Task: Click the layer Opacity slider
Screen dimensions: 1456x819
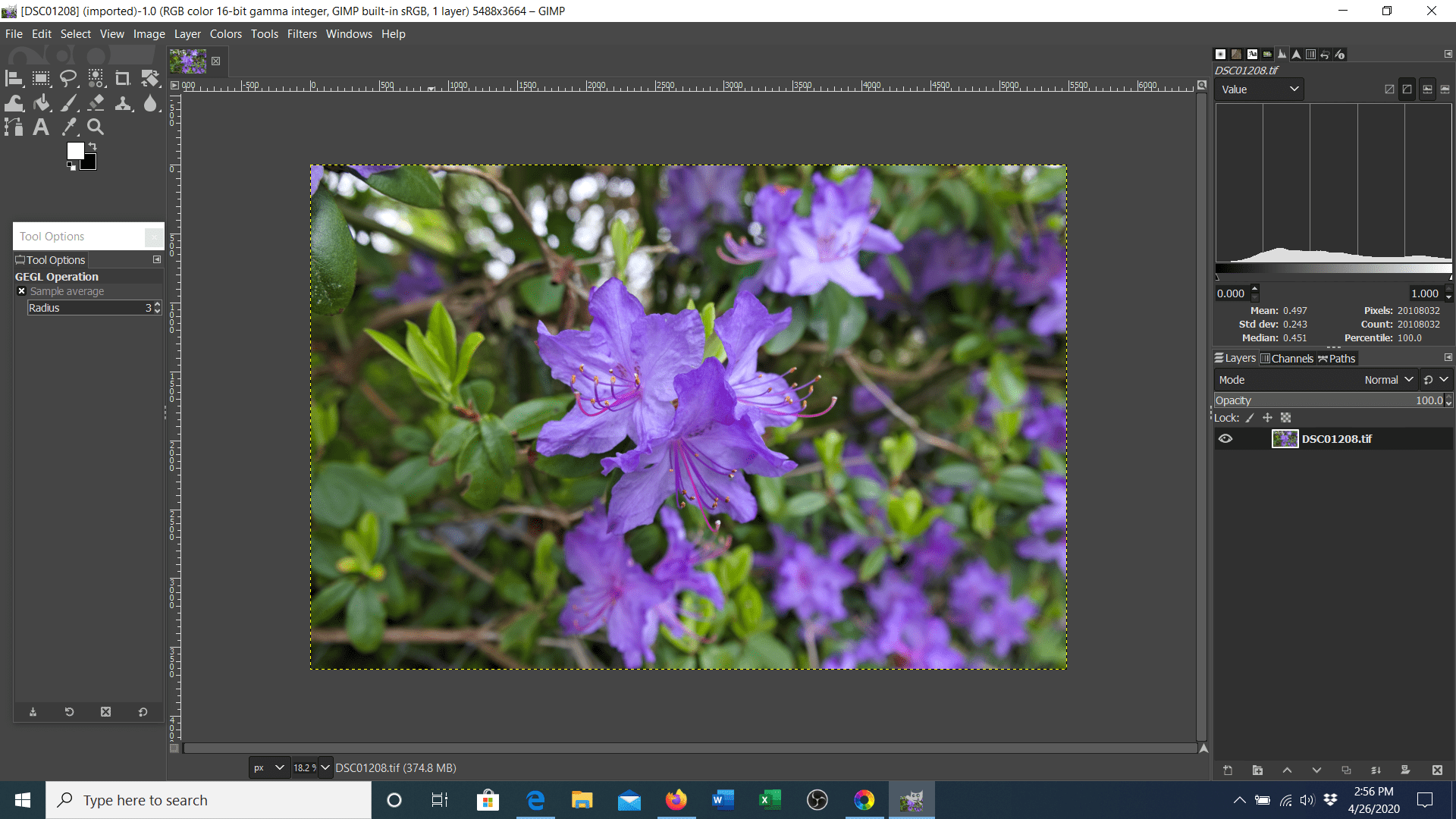Action: tap(1329, 400)
